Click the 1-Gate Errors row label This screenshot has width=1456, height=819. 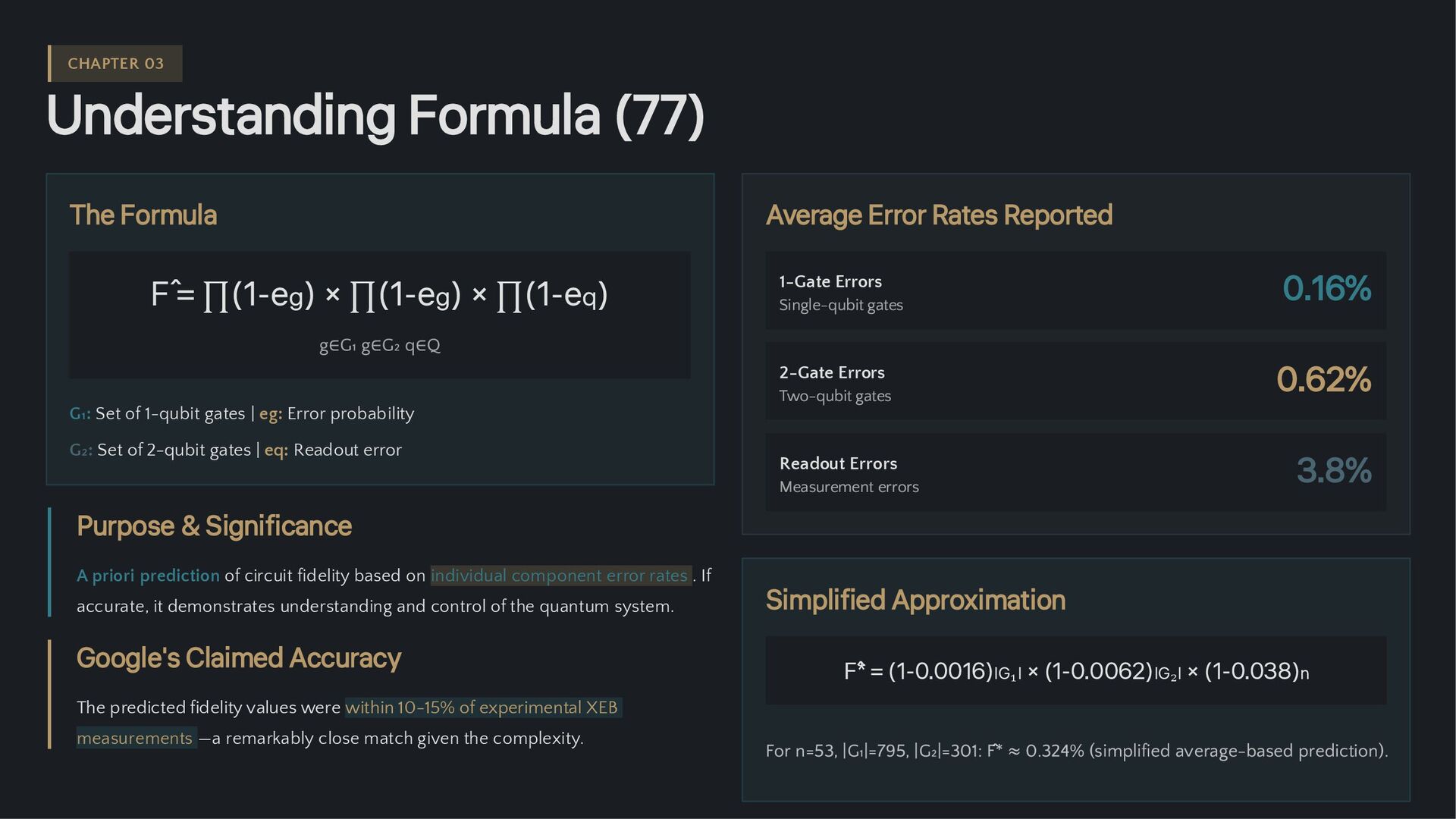[x=830, y=282]
